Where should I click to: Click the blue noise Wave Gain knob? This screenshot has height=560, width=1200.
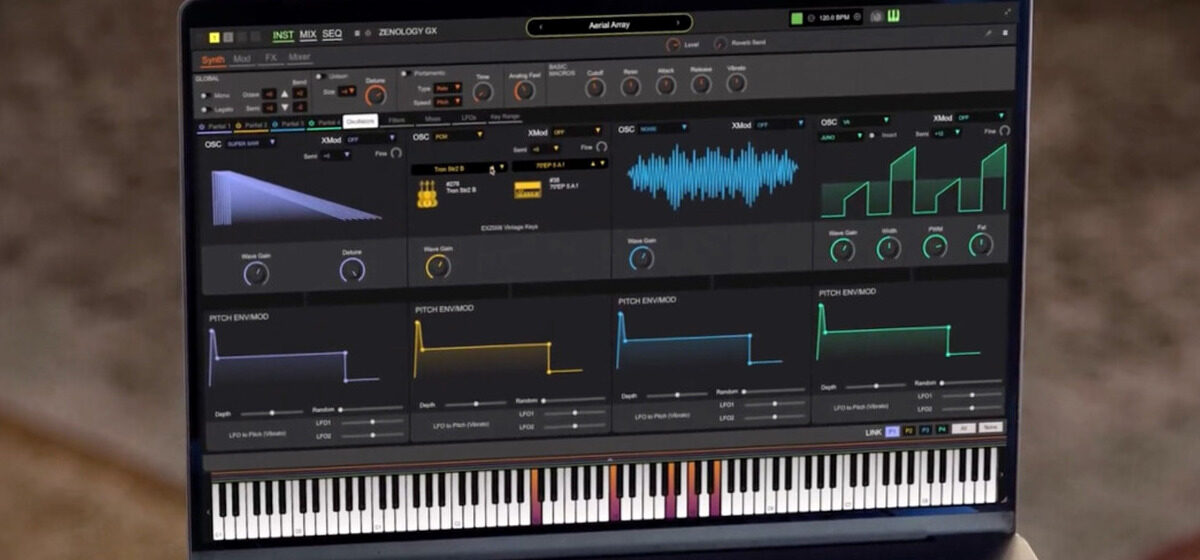[x=642, y=259]
